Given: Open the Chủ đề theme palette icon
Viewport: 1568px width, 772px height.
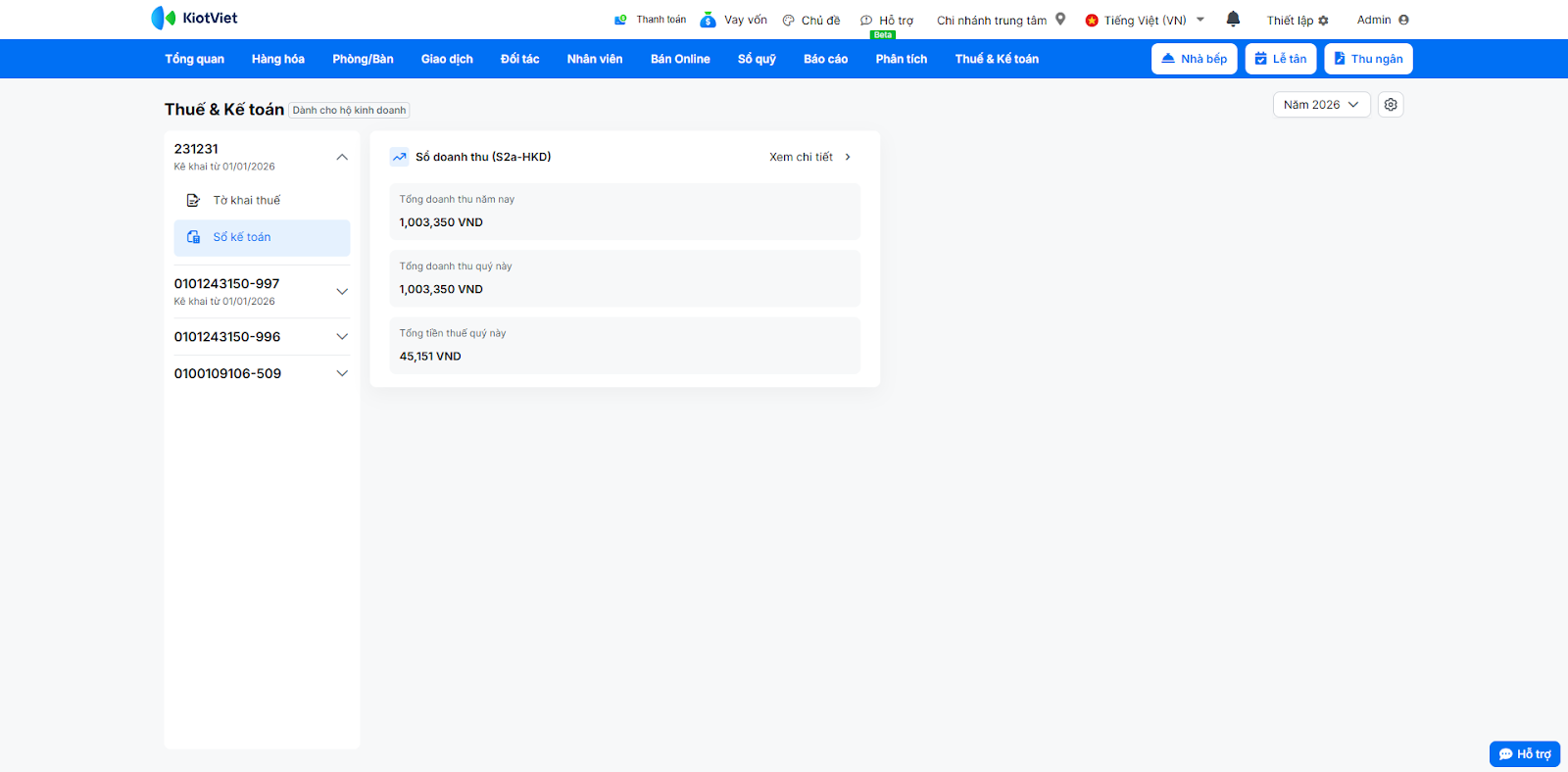Looking at the screenshot, I should pos(788,21).
